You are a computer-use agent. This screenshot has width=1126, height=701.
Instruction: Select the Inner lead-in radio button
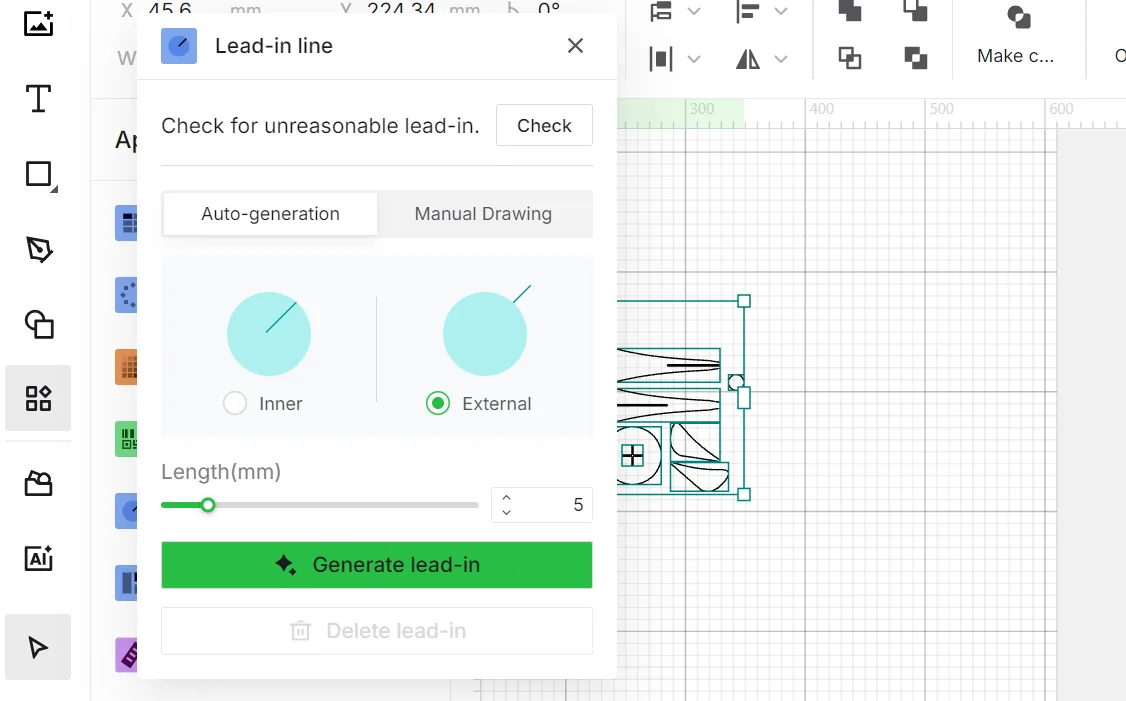(x=235, y=404)
